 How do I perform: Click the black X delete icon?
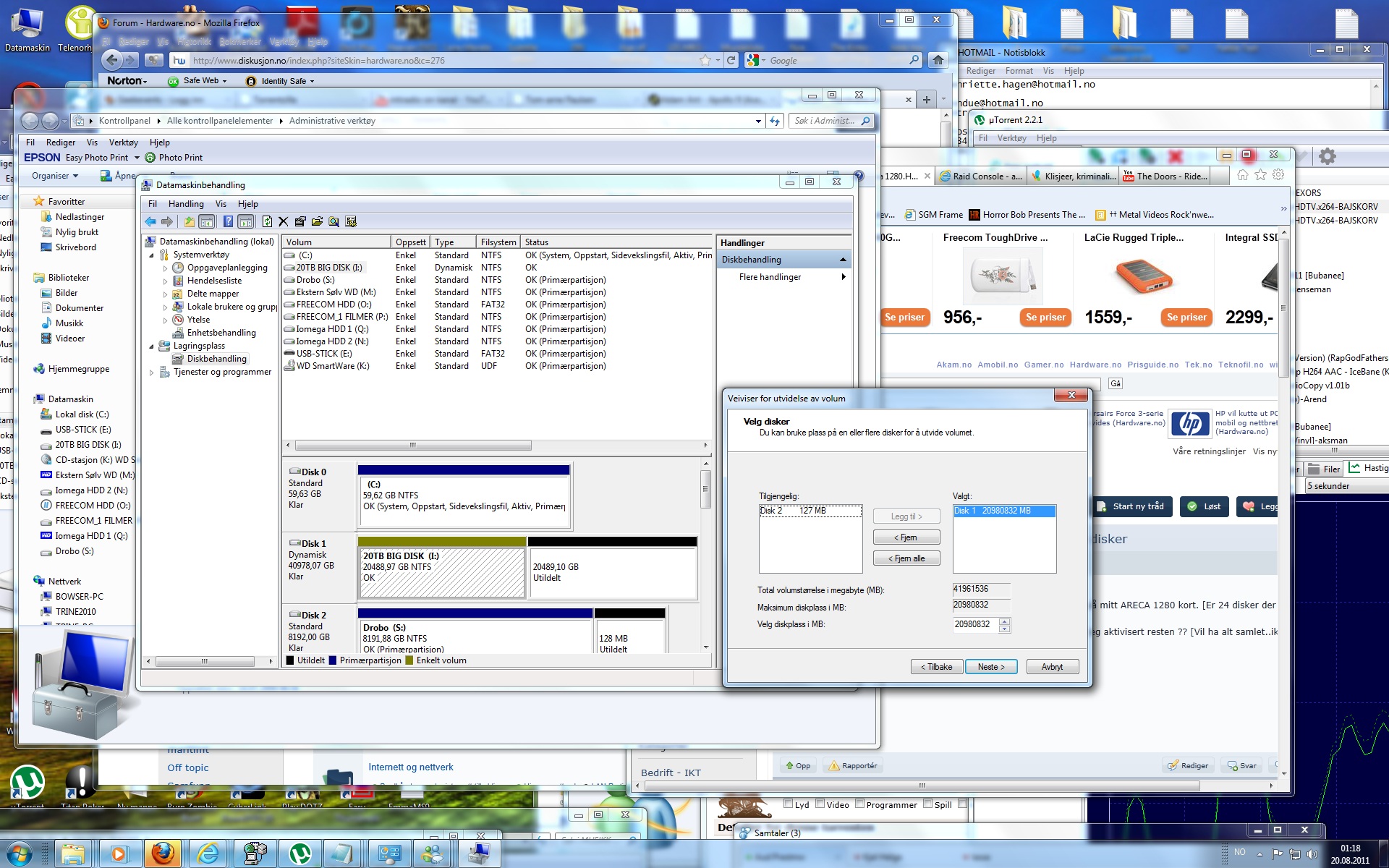284,222
